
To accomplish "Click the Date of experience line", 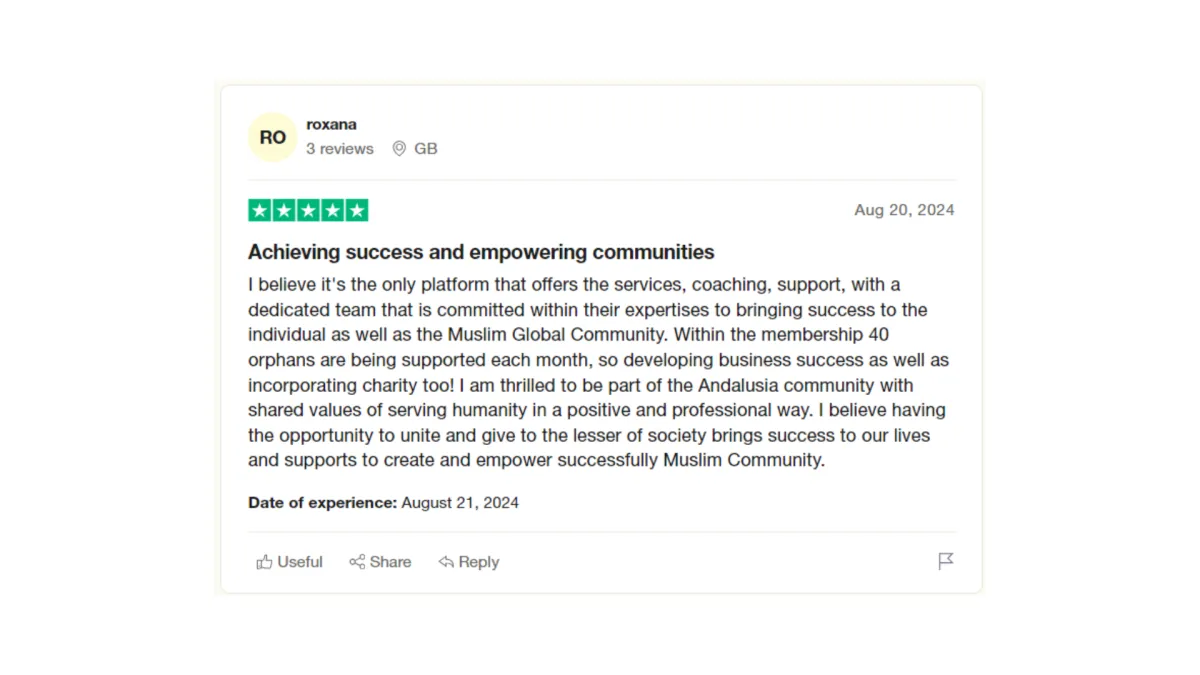I will coord(383,503).
